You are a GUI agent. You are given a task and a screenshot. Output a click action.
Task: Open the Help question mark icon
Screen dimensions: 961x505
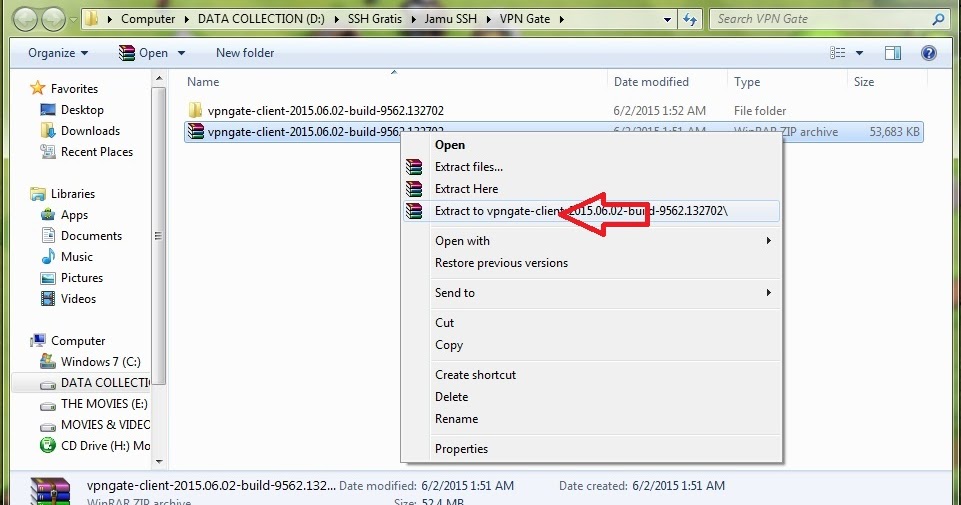929,53
